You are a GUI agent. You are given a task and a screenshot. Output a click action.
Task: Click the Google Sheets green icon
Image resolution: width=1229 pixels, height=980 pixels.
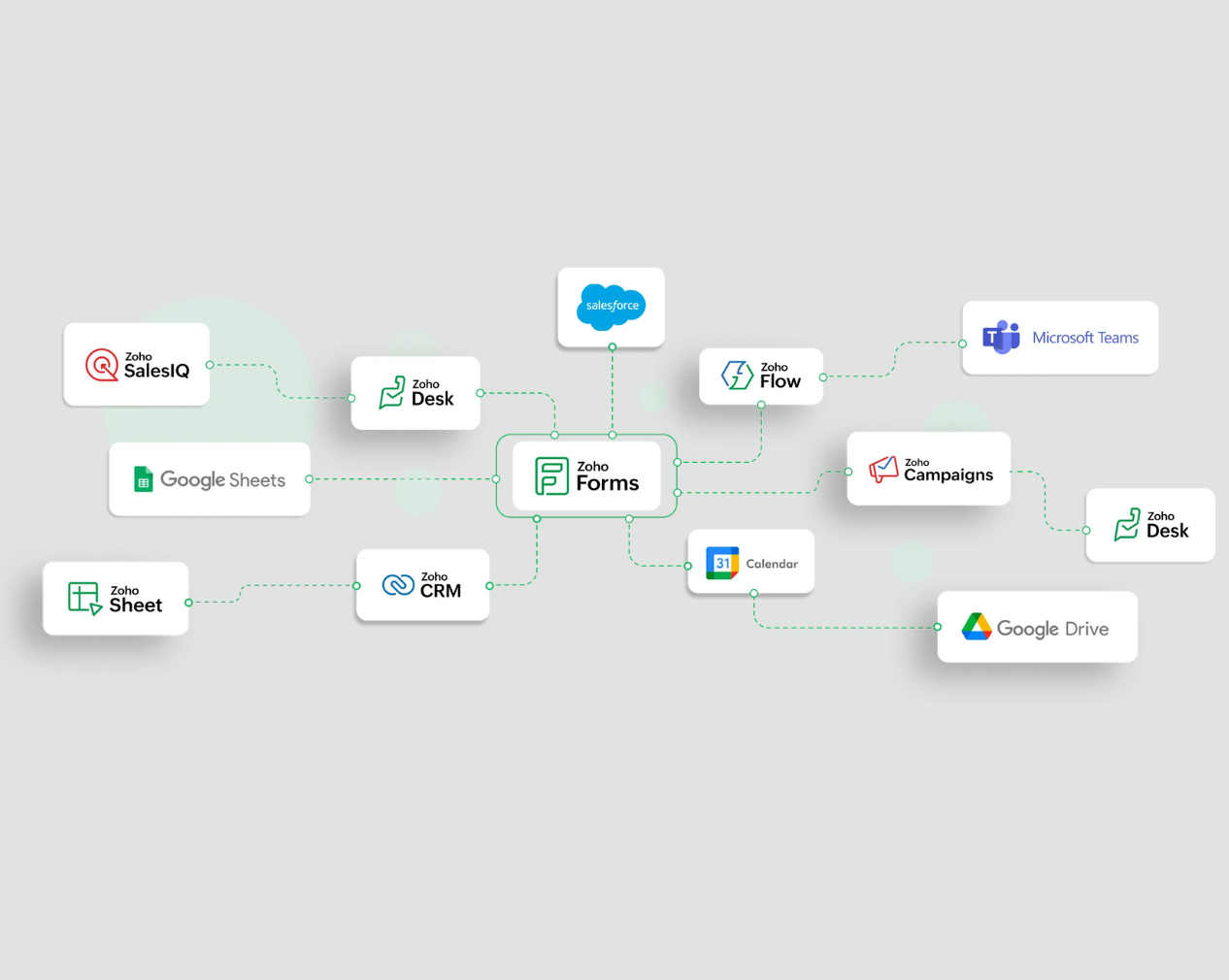(x=144, y=479)
